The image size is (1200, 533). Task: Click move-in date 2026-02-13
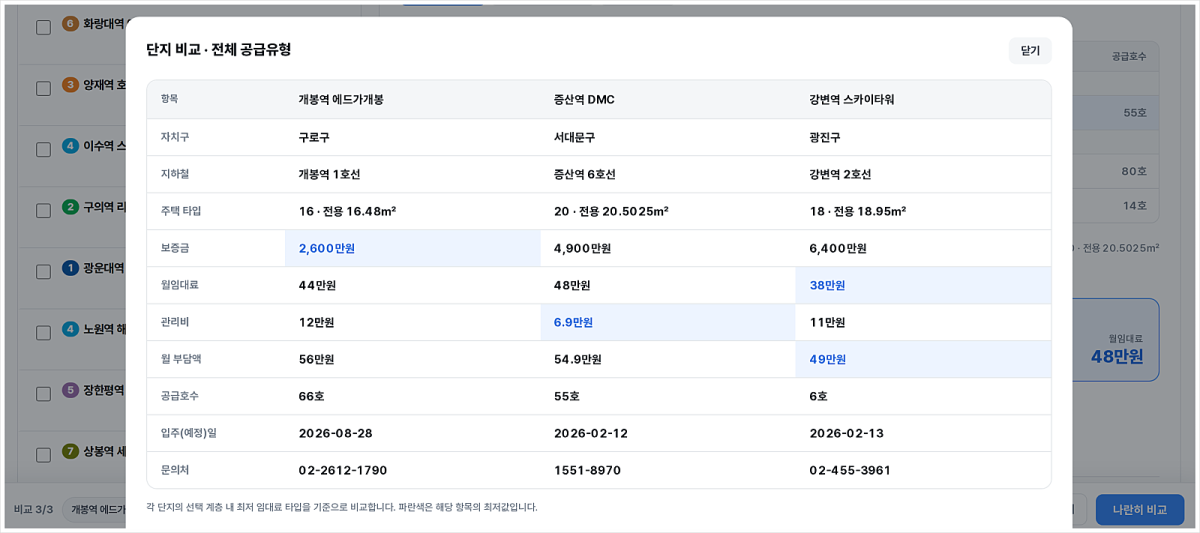pyautogui.click(x=846, y=433)
